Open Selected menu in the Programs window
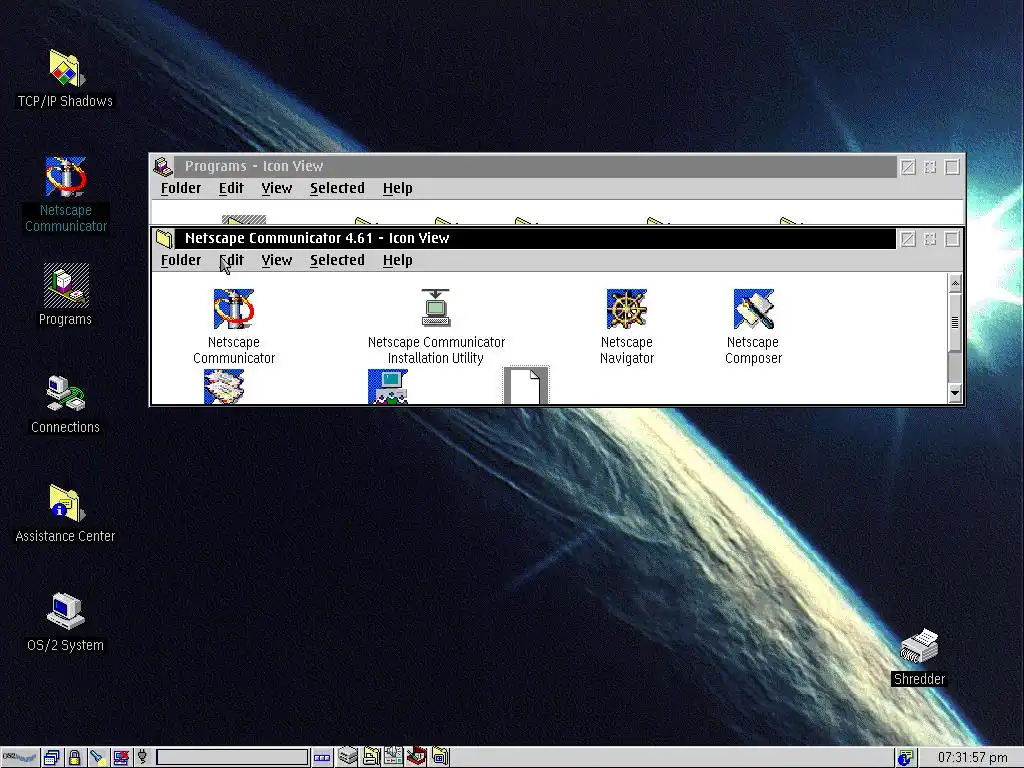The height and width of the screenshot is (768, 1024). [x=337, y=188]
